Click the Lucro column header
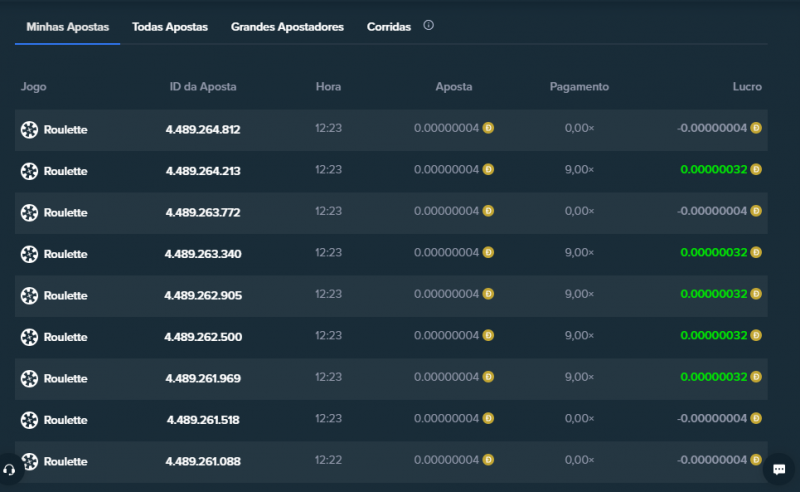 pos(747,87)
